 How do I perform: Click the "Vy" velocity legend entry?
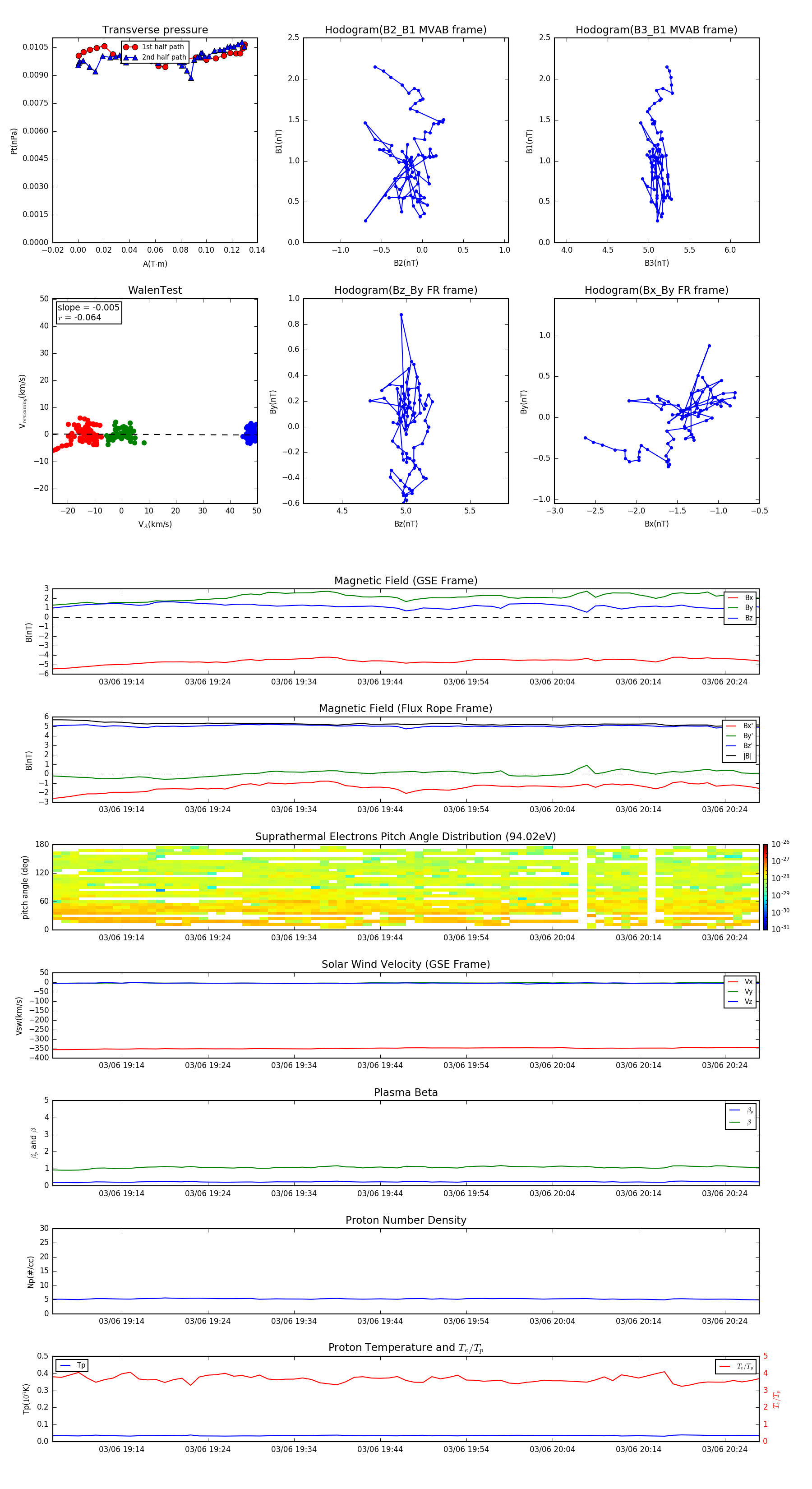[x=741, y=991]
